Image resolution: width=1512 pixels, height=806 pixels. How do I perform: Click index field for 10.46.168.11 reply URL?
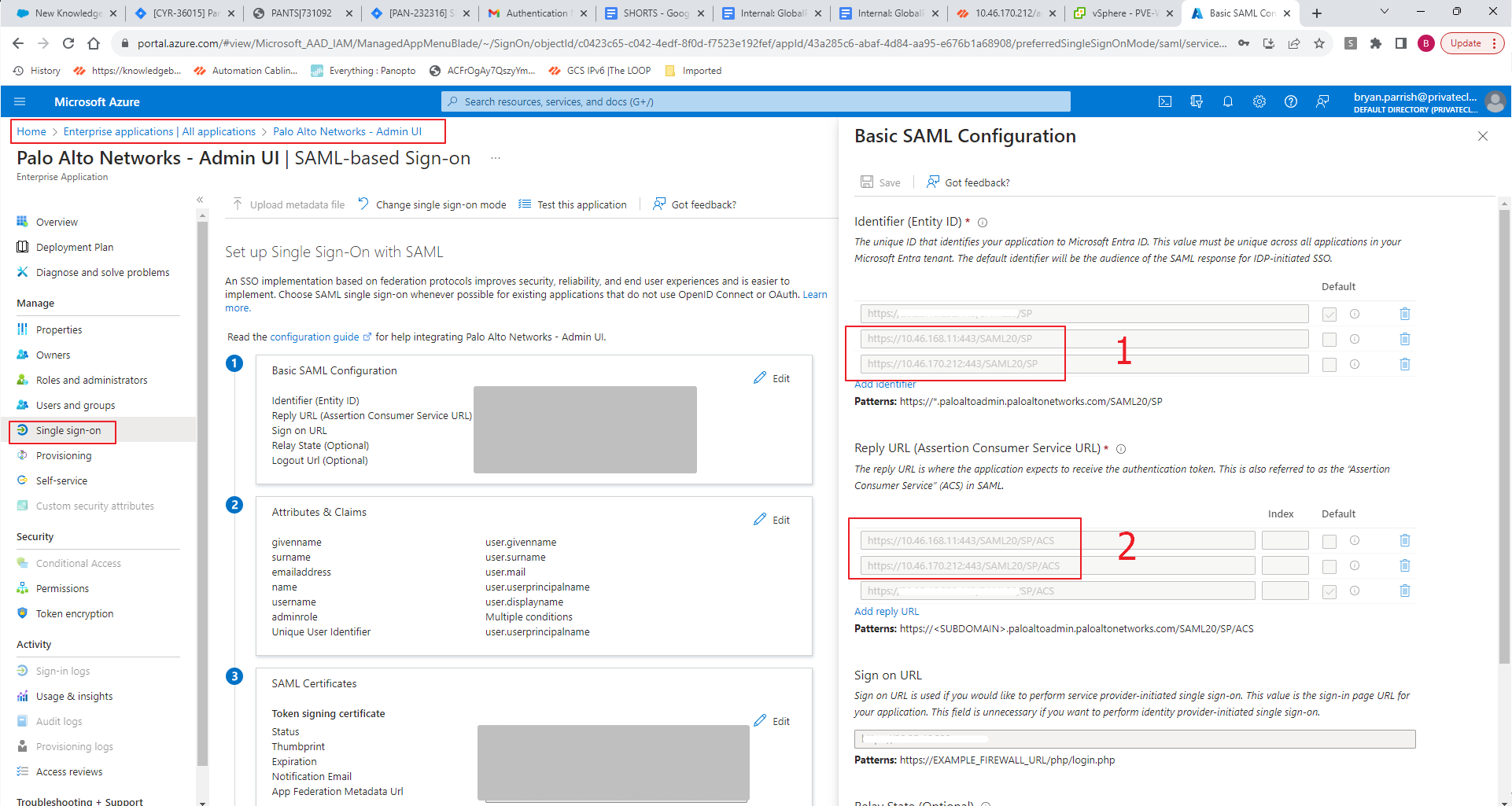tap(1285, 540)
